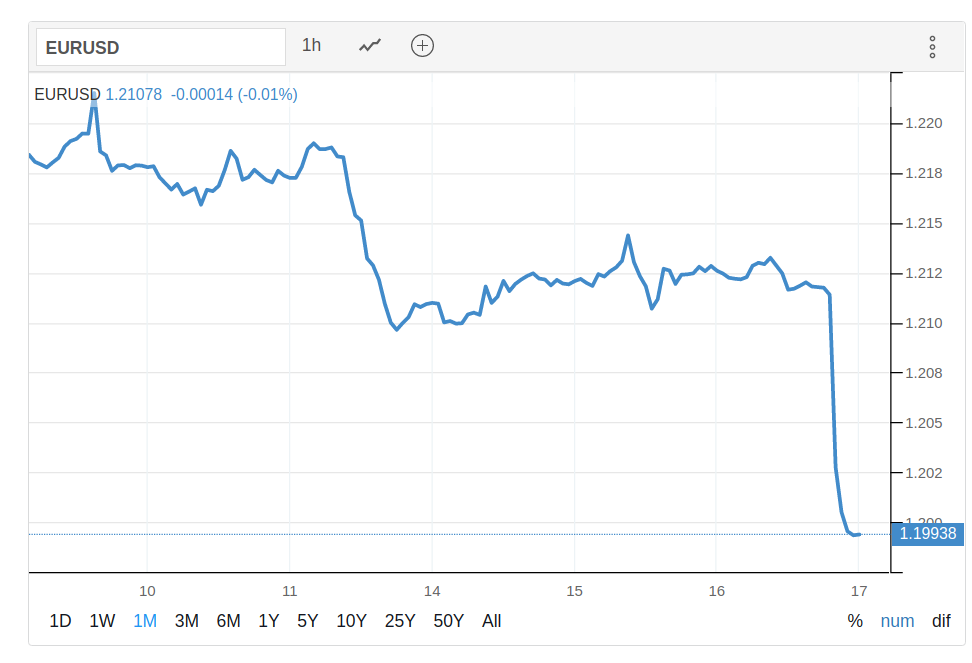Select the 1W time range
972x663 pixels.
pyautogui.click(x=102, y=621)
